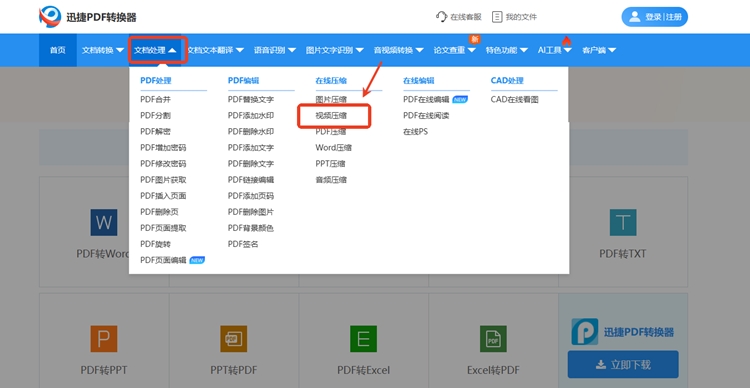Open the PDF转Word link
Viewport: 750px width, 388px height.
[103, 254]
